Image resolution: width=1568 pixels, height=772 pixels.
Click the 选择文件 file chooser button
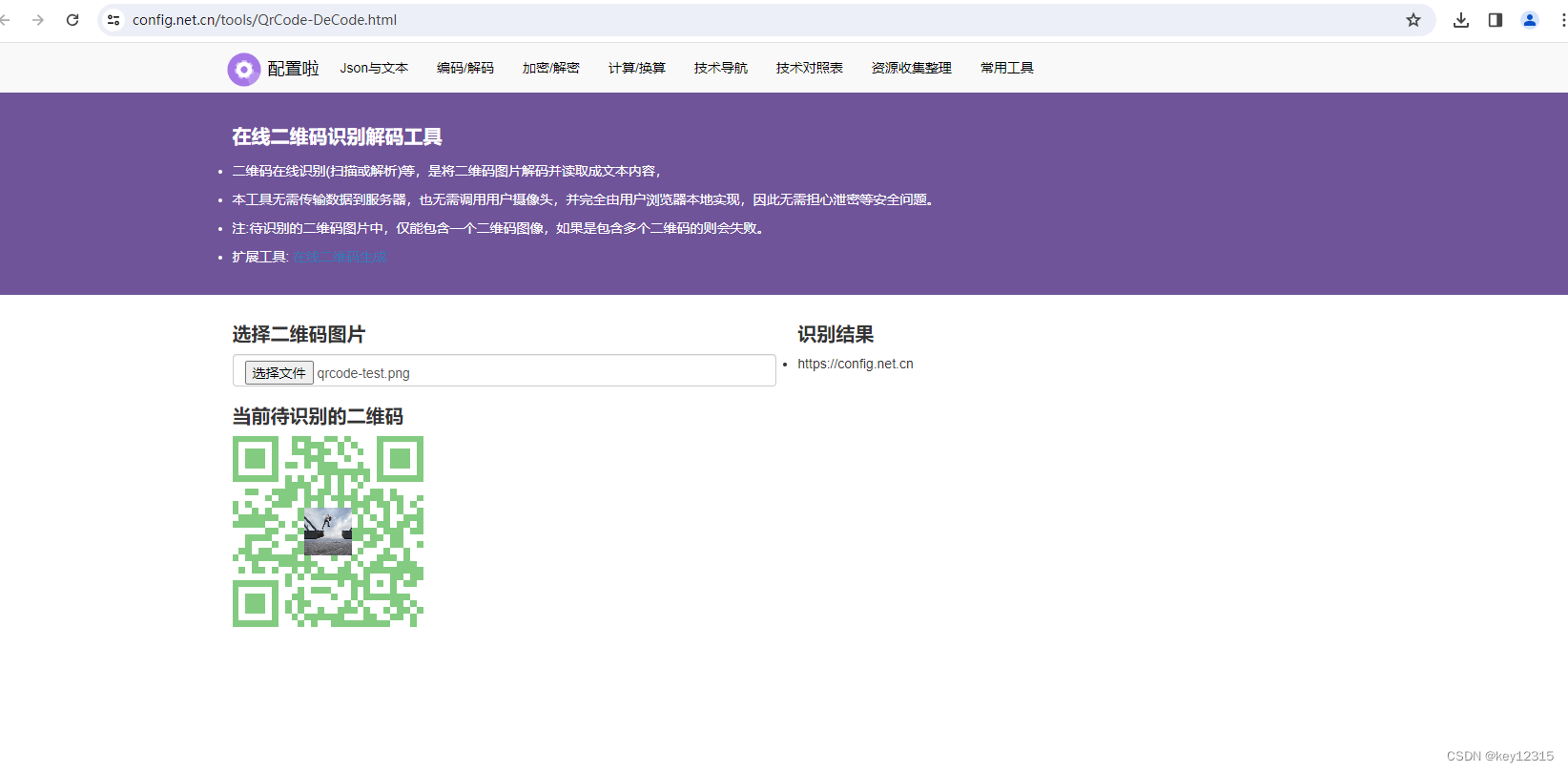(x=279, y=373)
